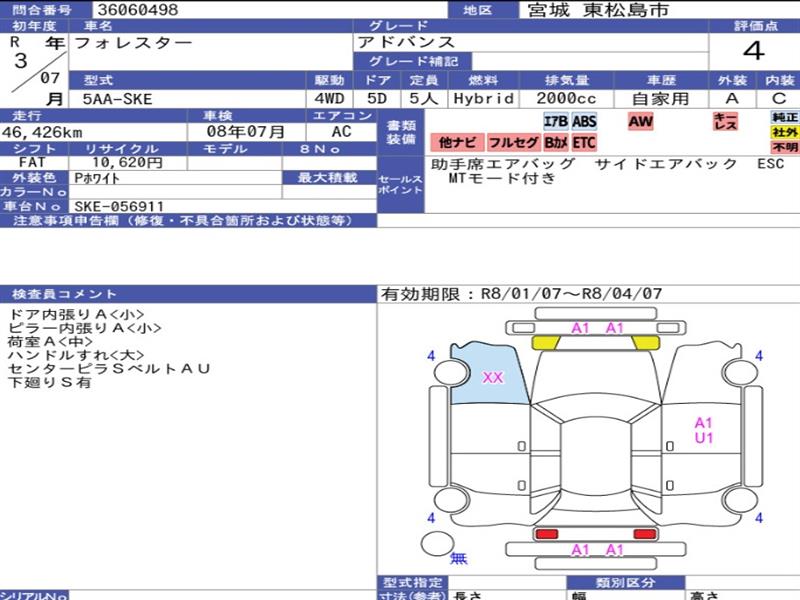Viewport: 800px width, 600px height.
Task: Click the chassis number SKE-056911 field
Action: (x=222, y=207)
